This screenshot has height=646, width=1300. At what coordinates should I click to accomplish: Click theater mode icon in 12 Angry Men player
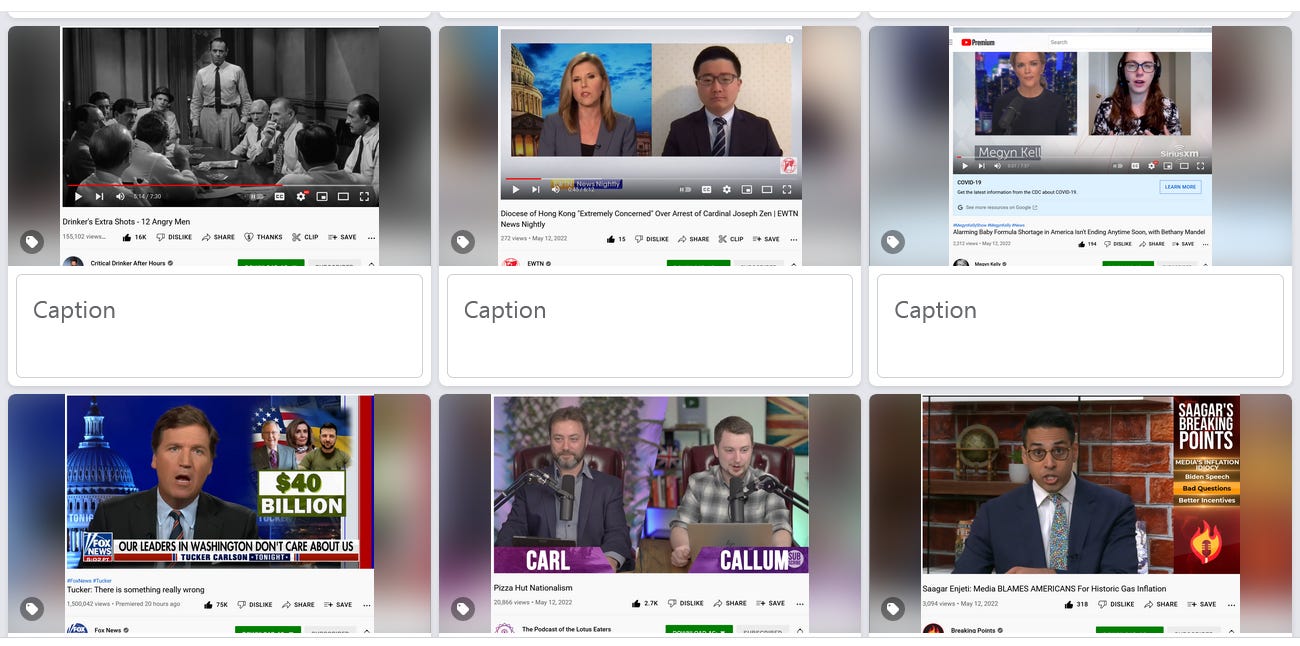[x=343, y=196]
